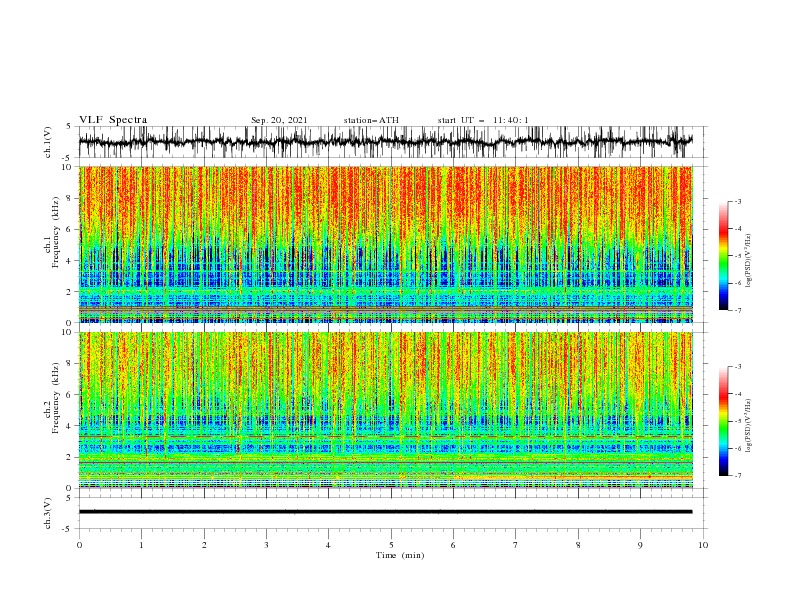This screenshot has height=612, width=792.
Task: Select the "start UT = 11:40:1" text
Action: [483, 120]
